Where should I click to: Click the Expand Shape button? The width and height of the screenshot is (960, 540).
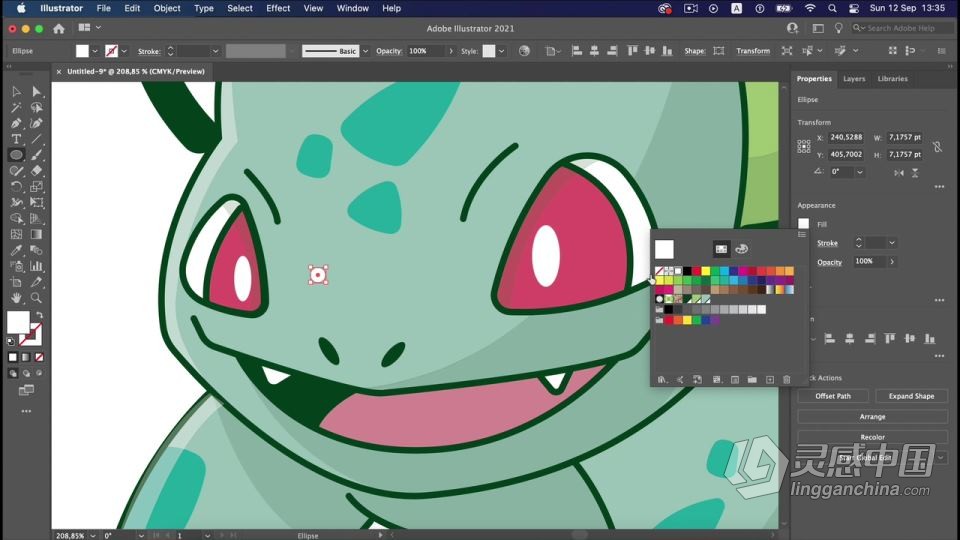[x=911, y=396]
